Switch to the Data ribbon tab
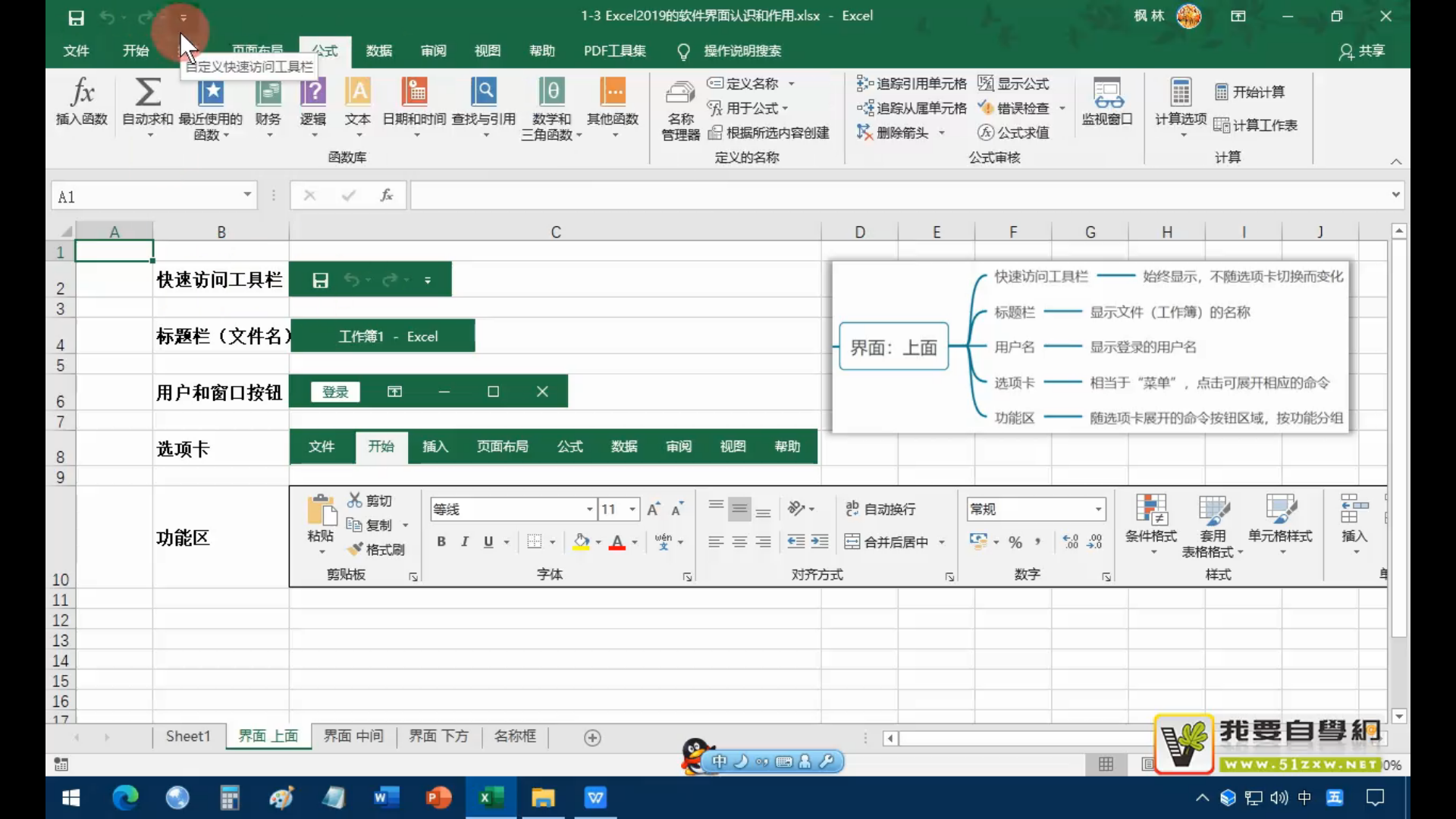Viewport: 1456px width, 819px height. click(378, 51)
